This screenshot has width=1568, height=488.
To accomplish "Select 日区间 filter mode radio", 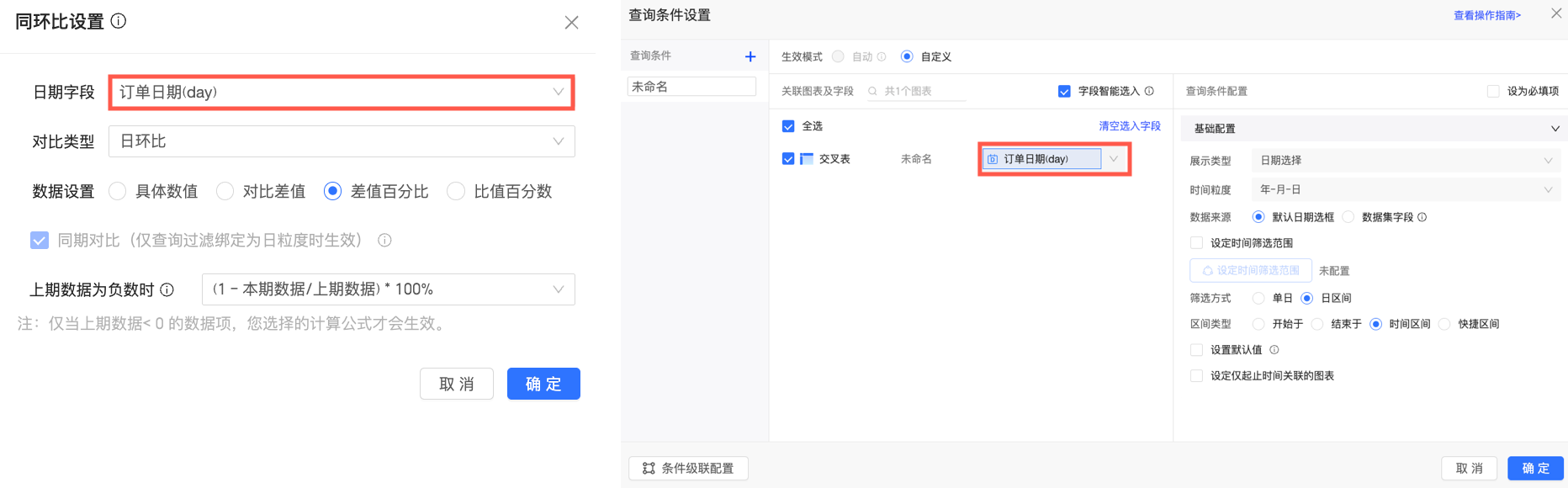I will click(1307, 298).
